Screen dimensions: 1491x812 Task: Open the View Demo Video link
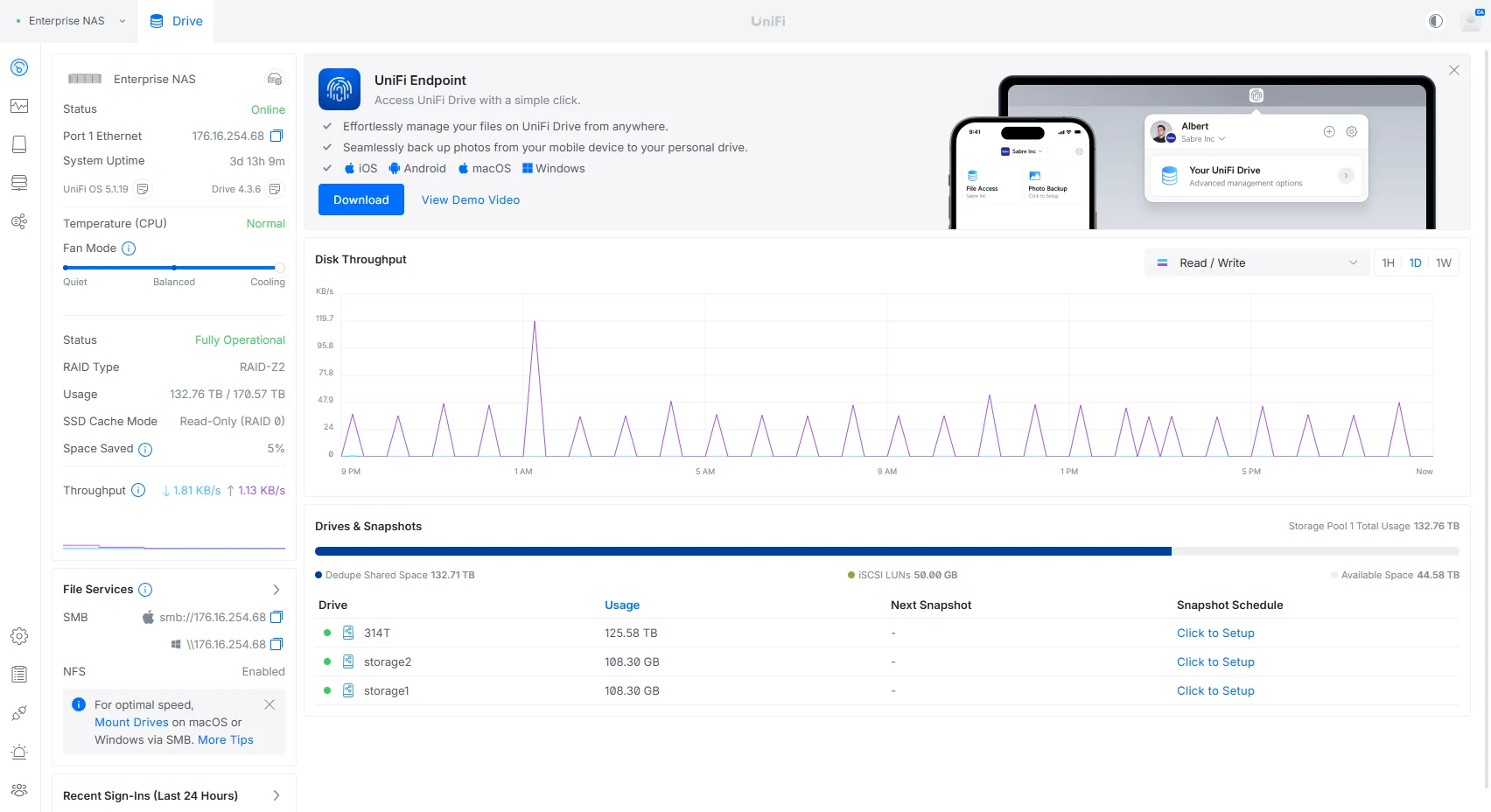pos(471,199)
